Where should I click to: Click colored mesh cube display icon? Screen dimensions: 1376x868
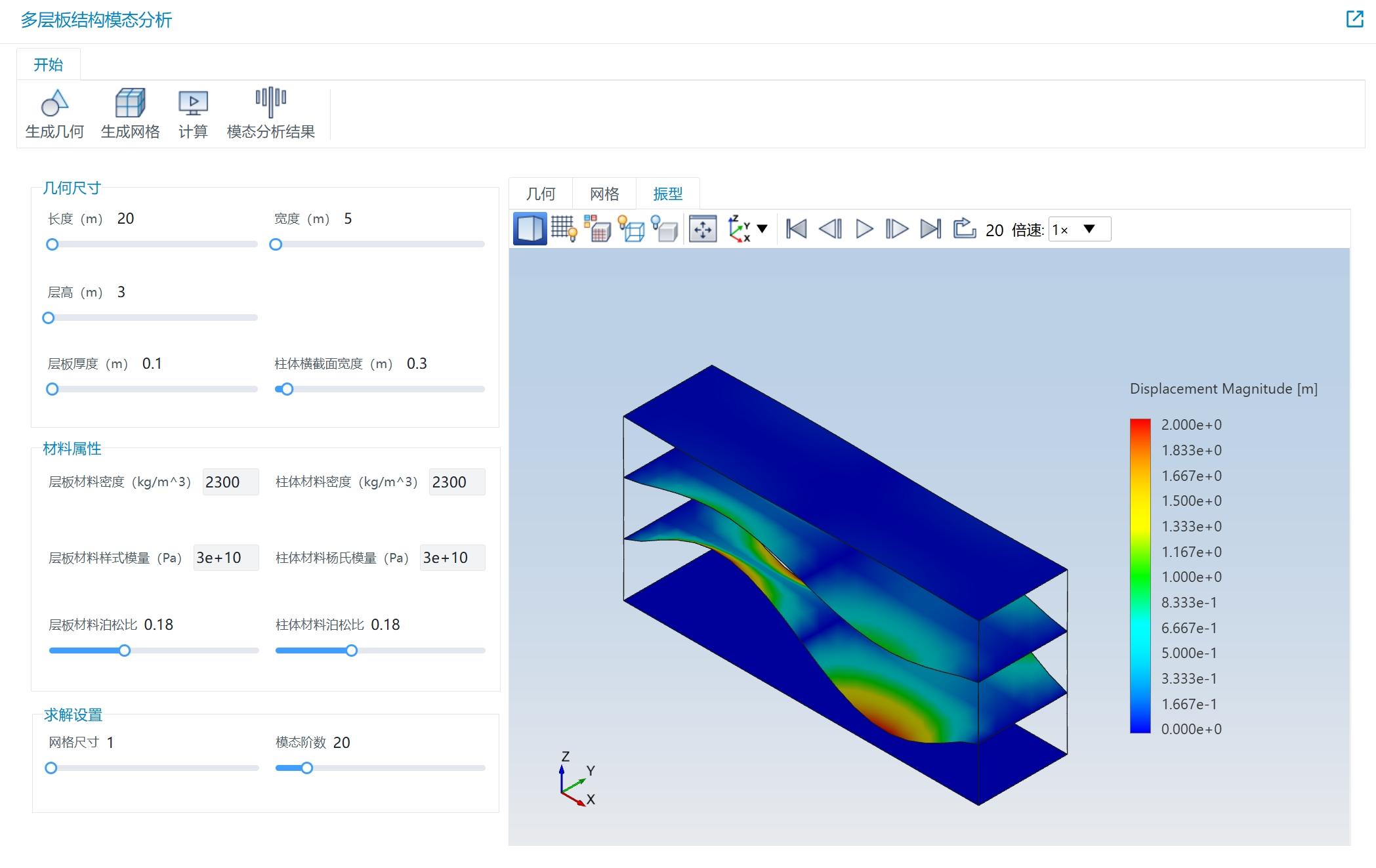[x=597, y=229]
